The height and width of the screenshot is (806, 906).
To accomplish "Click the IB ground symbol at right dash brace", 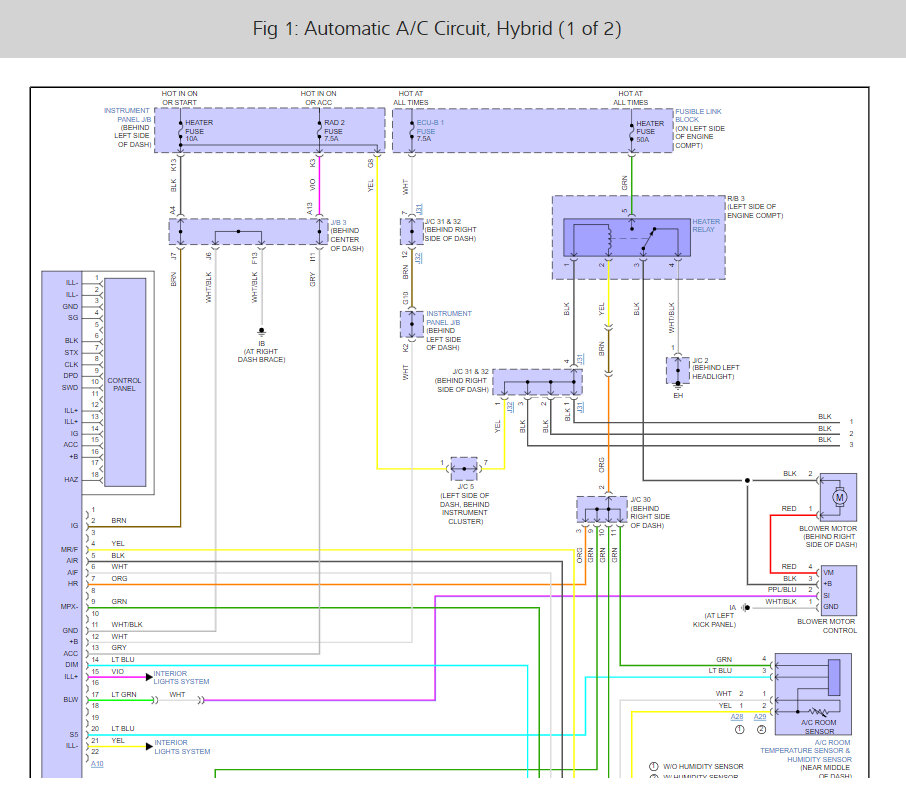I will pyautogui.click(x=261, y=332).
